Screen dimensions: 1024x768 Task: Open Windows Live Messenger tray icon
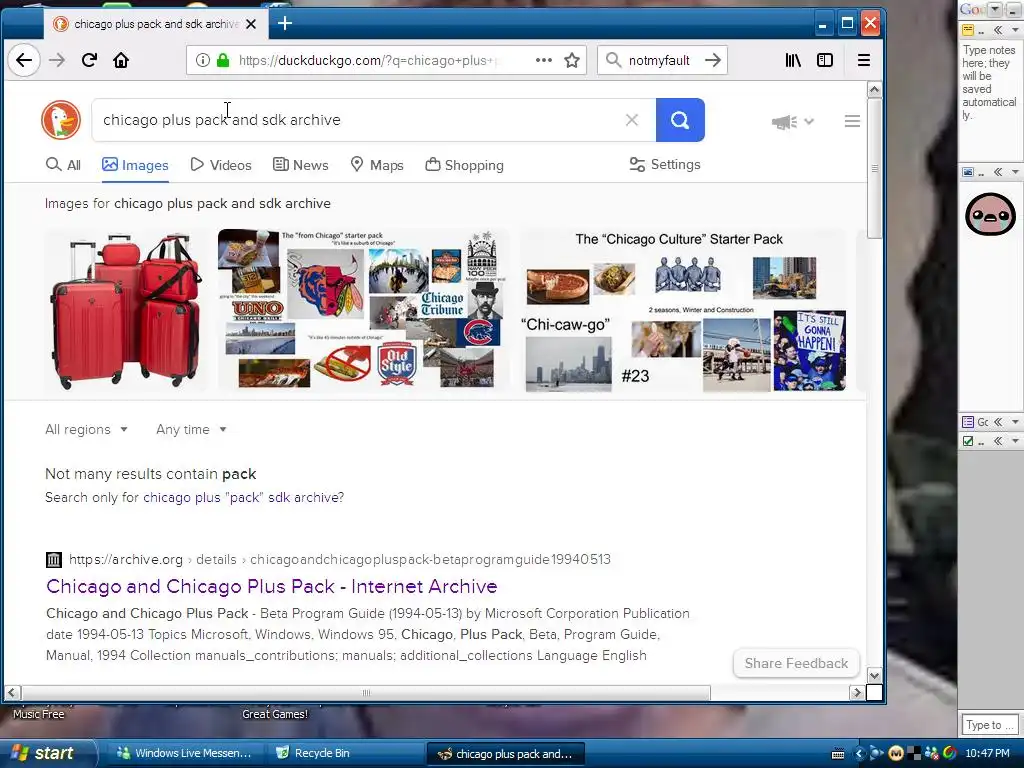click(x=932, y=754)
